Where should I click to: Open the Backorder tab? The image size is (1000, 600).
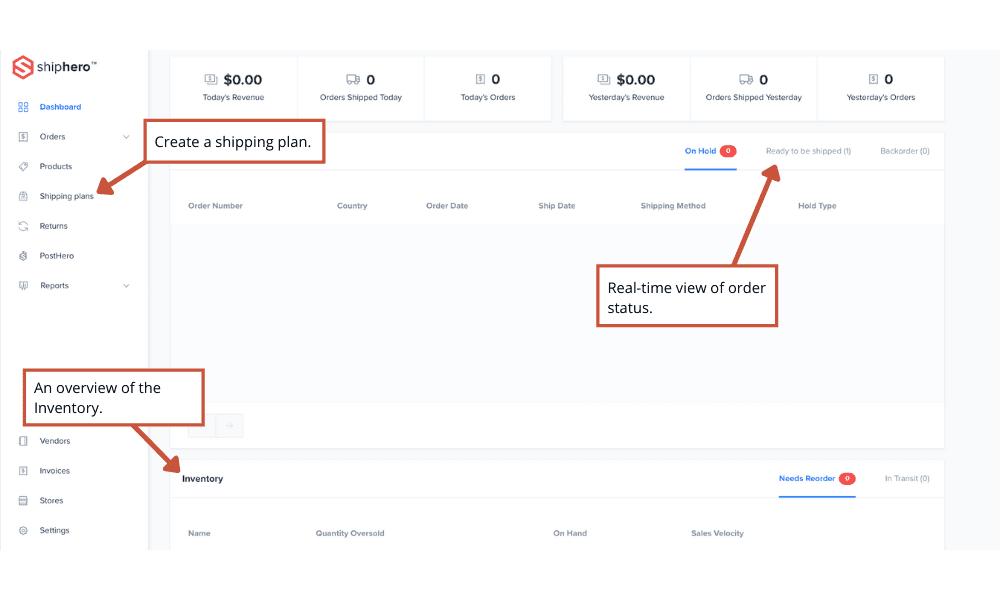[x=904, y=151]
